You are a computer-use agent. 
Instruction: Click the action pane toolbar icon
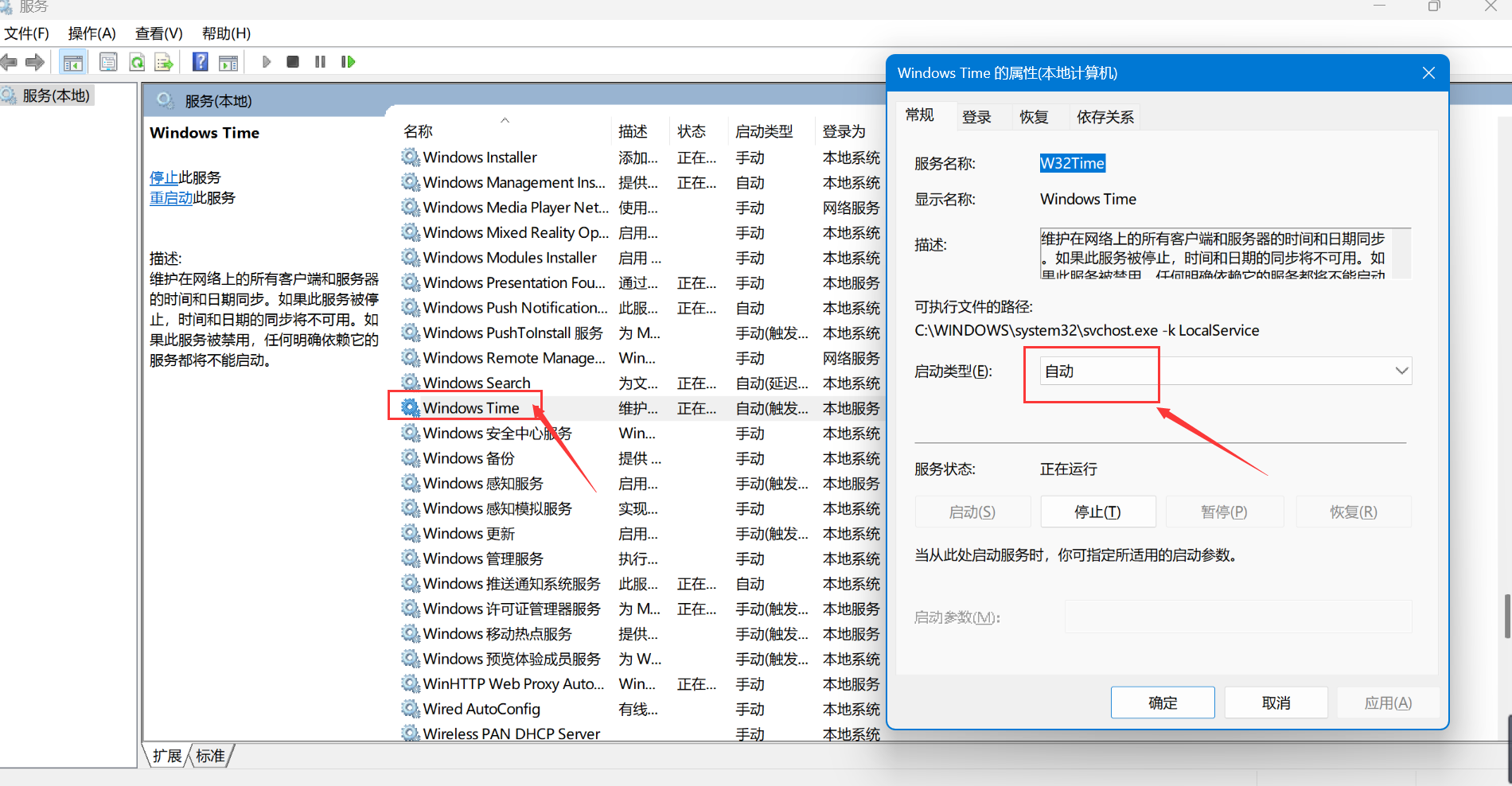pos(228,62)
